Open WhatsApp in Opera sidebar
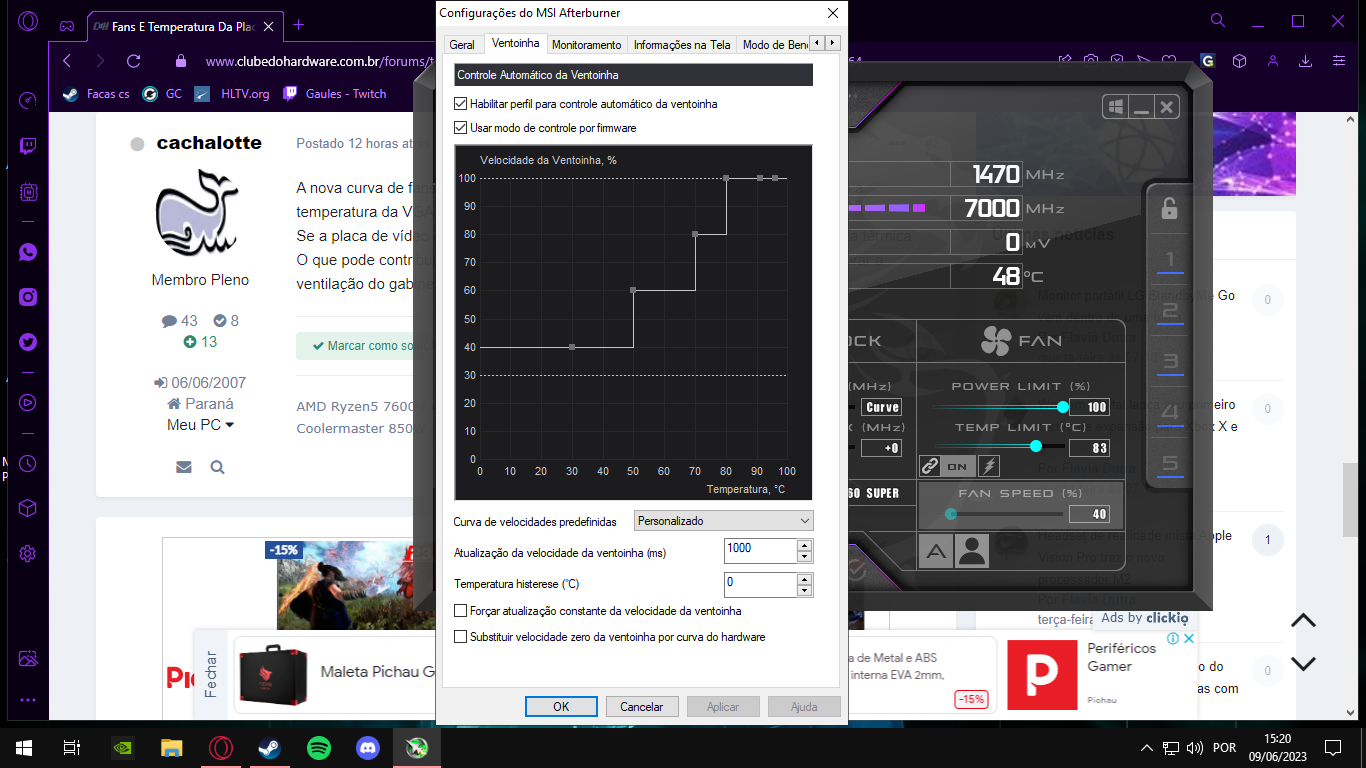This screenshot has width=1366, height=768. point(28,252)
